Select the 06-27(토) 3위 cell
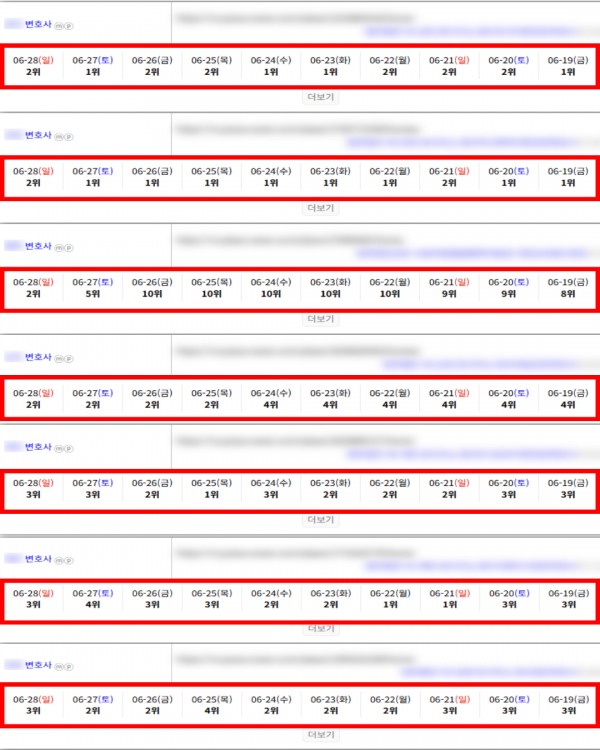600x750 pixels. [93, 489]
